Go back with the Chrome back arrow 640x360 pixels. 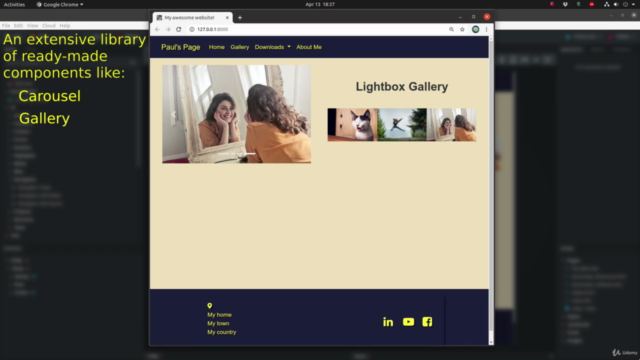[157, 29]
